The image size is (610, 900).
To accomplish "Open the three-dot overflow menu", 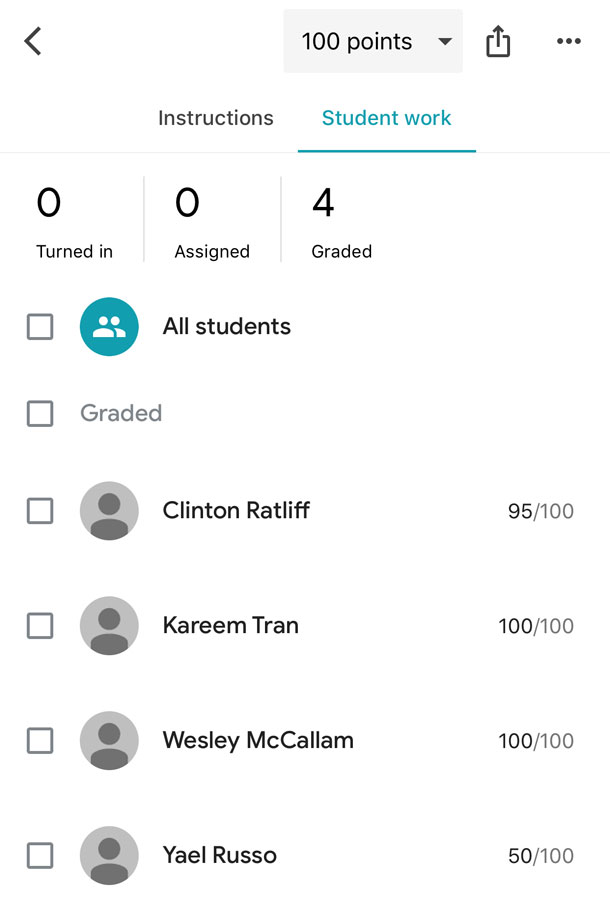I will [x=568, y=41].
